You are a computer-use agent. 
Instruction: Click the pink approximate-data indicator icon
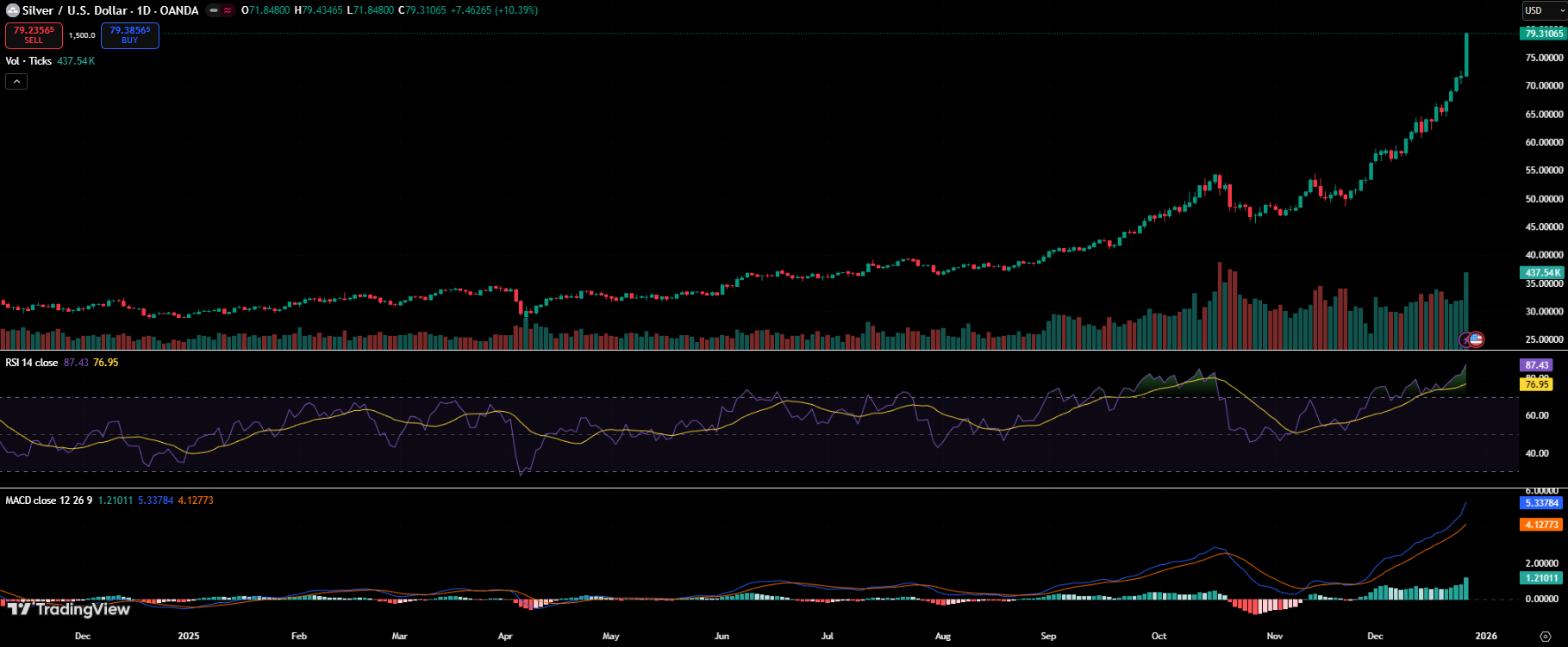[228, 10]
